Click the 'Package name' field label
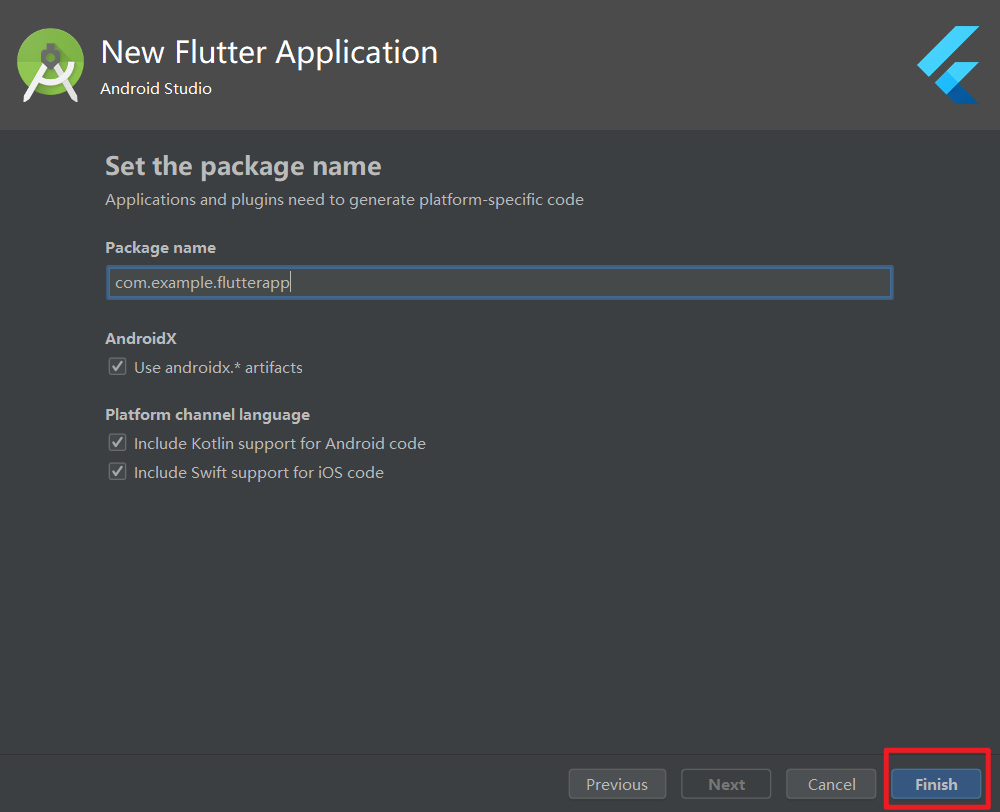Viewport: 1000px width, 812px height. click(160, 247)
